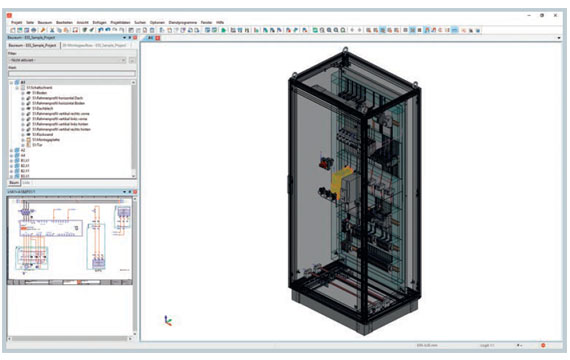Click the 3D axis indicator in the viewport
This screenshot has height=360, width=570.
(168, 320)
